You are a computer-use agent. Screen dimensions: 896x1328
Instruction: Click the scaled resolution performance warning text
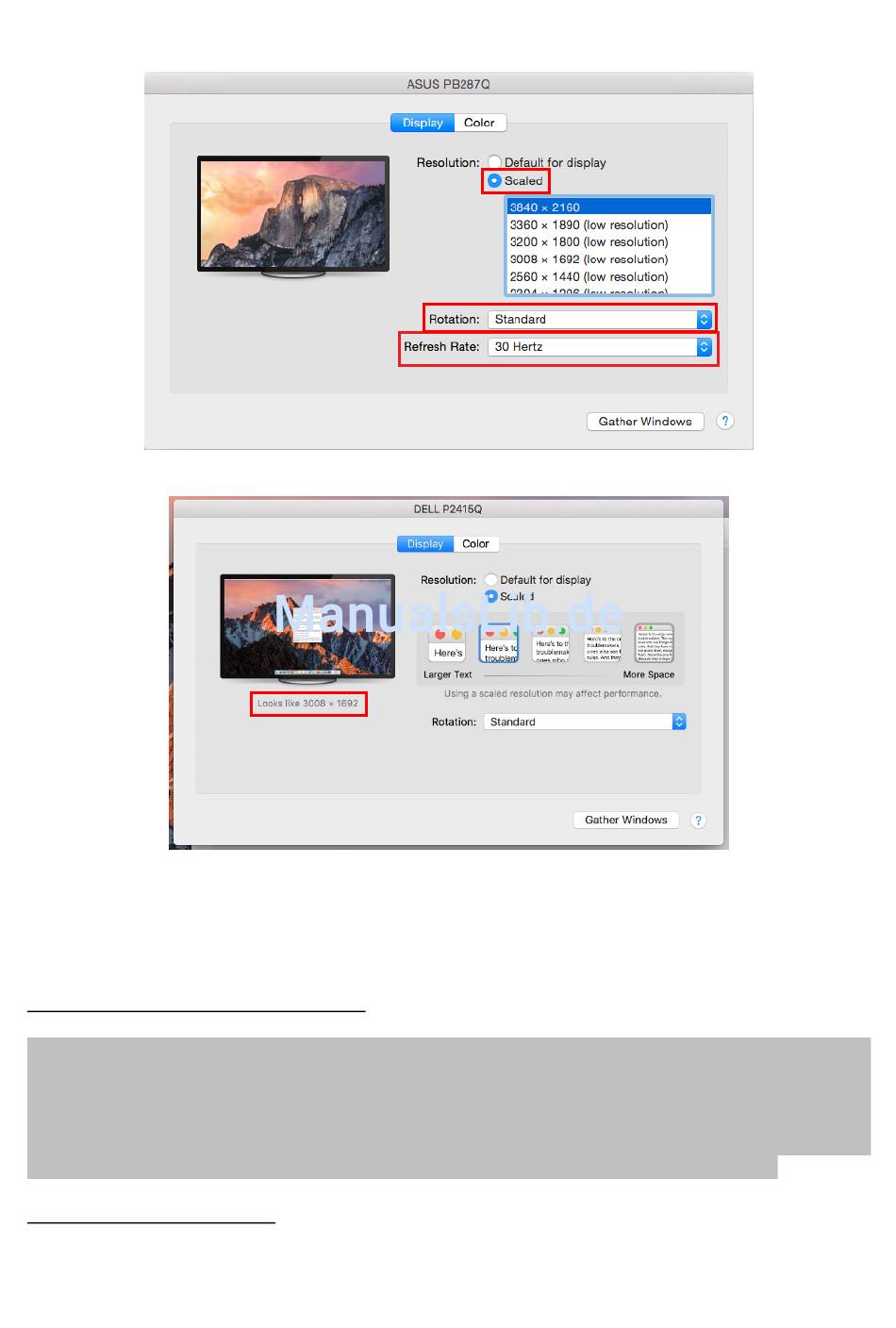[553, 694]
